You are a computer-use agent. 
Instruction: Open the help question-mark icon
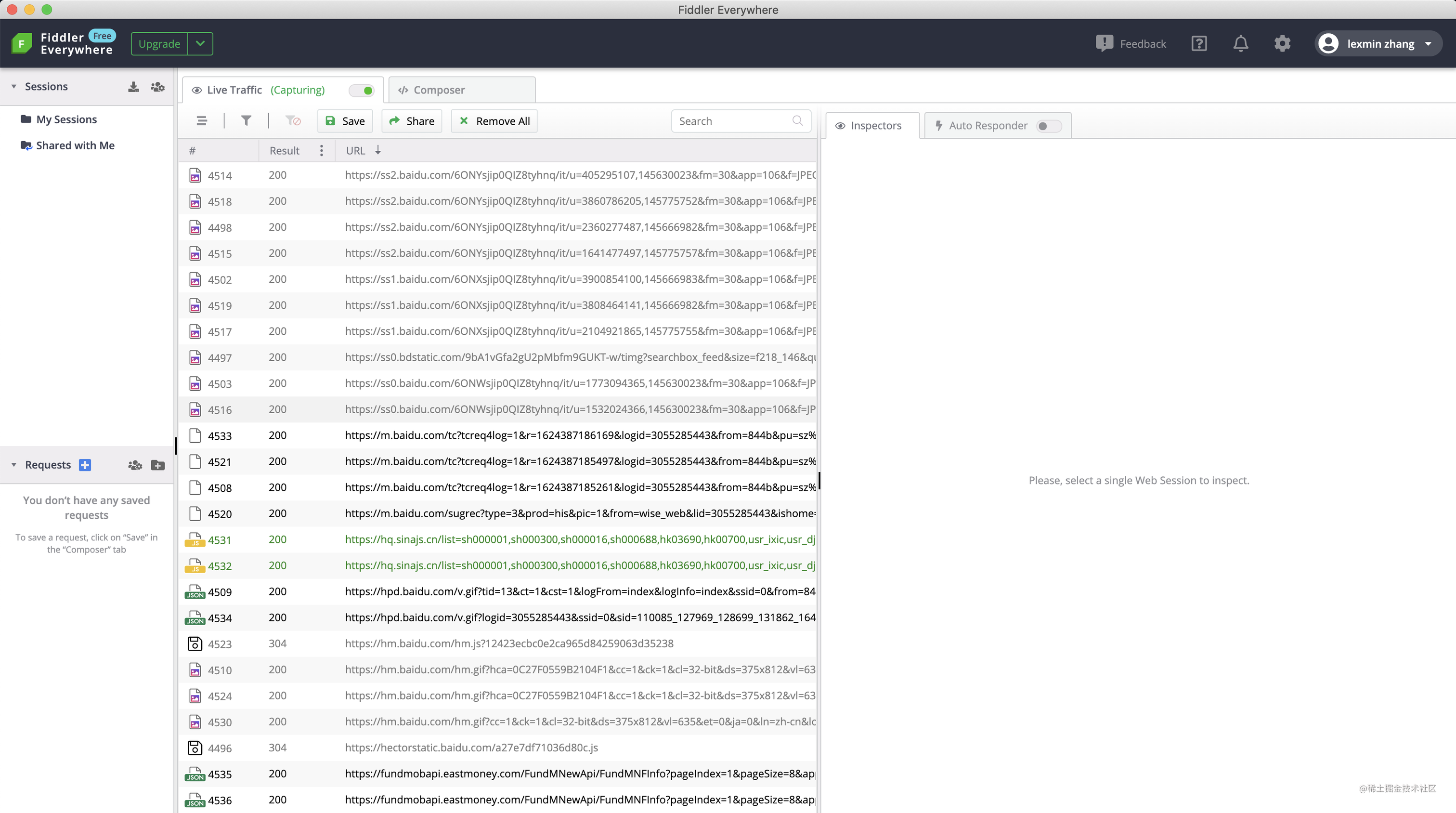(1199, 43)
